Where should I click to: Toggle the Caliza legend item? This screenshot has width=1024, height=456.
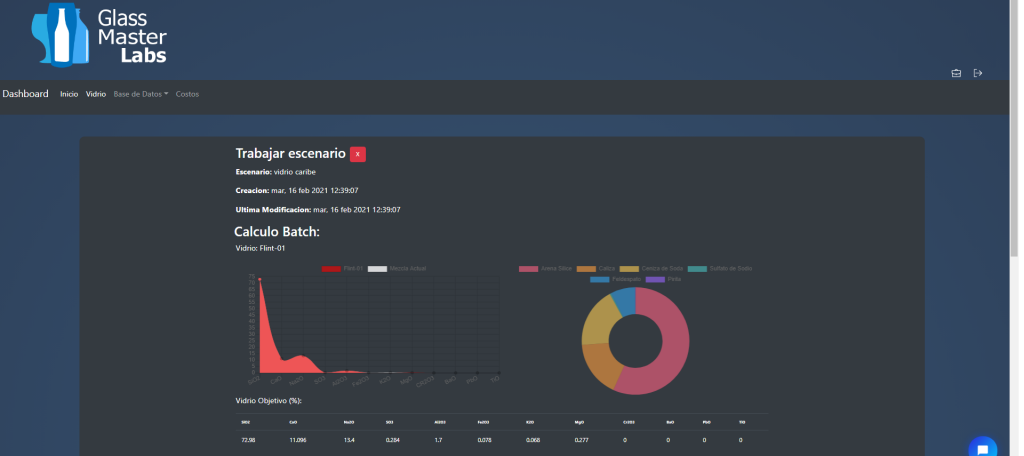(x=599, y=269)
